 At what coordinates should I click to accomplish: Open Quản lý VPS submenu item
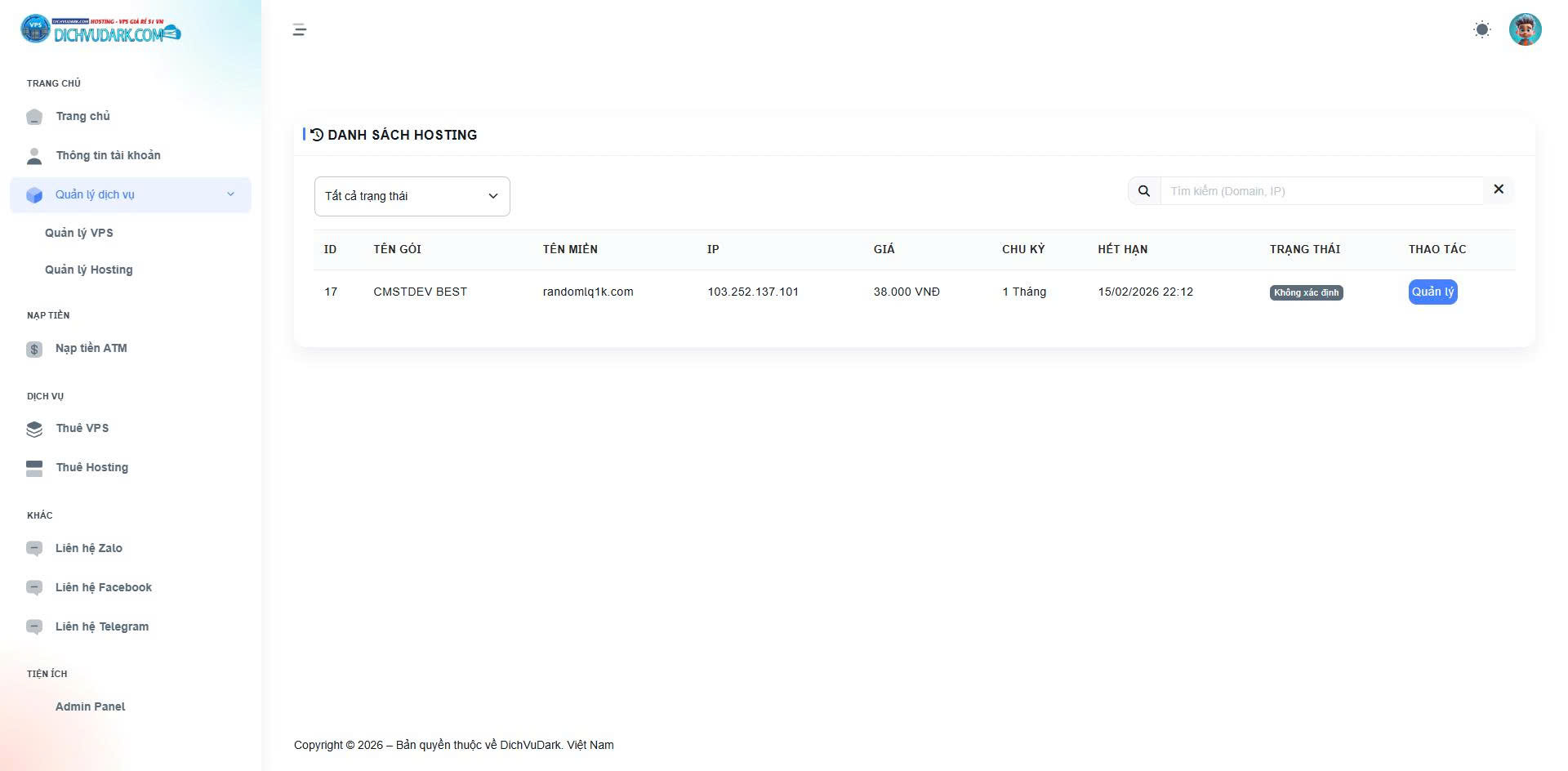[x=79, y=233]
